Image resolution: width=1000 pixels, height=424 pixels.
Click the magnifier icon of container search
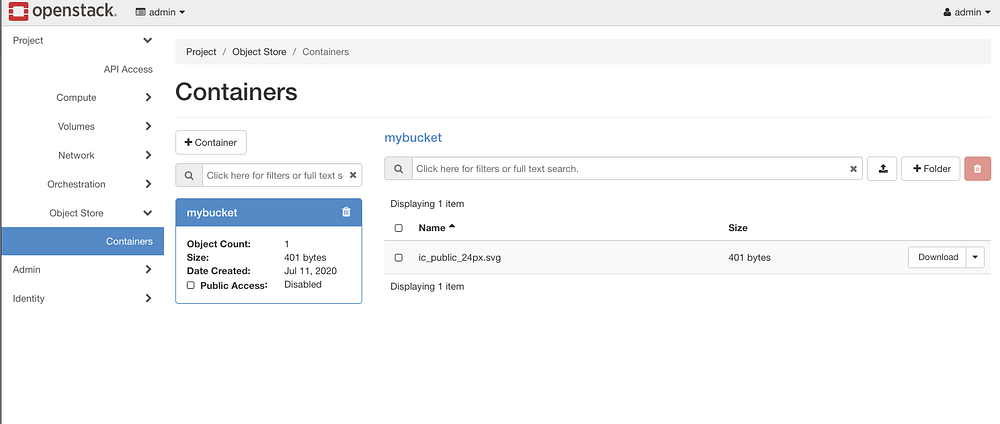point(188,175)
